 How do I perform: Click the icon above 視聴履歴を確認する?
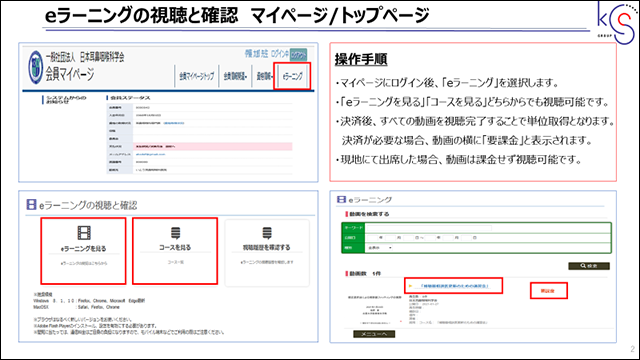coord(267,233)
